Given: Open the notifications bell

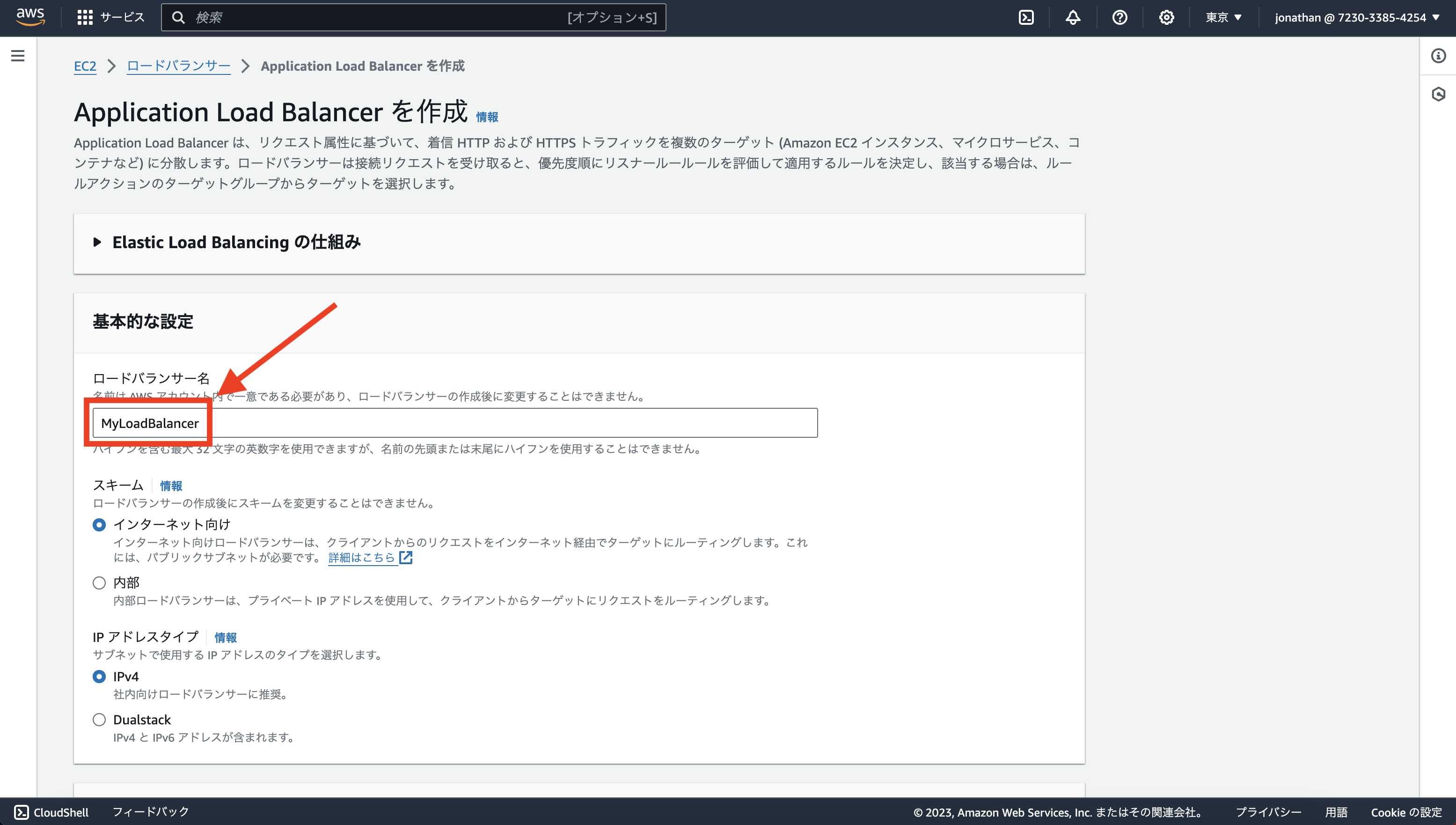Looking at the screenshot, I should [x=1073, y=17].
